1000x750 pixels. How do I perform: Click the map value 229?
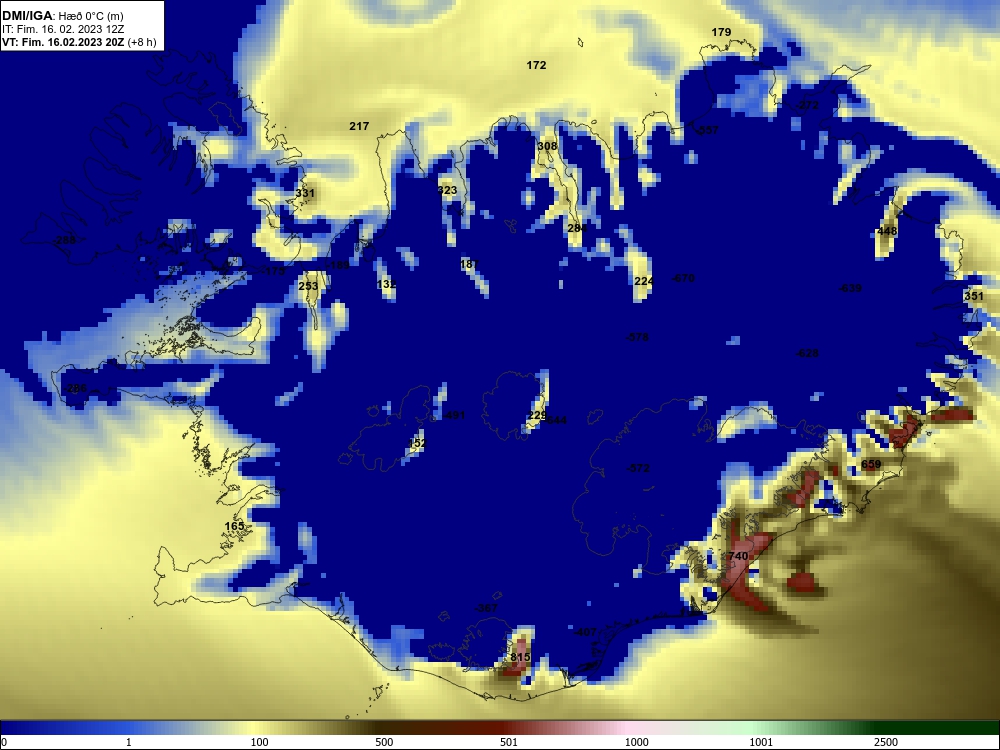coord(536,416)
